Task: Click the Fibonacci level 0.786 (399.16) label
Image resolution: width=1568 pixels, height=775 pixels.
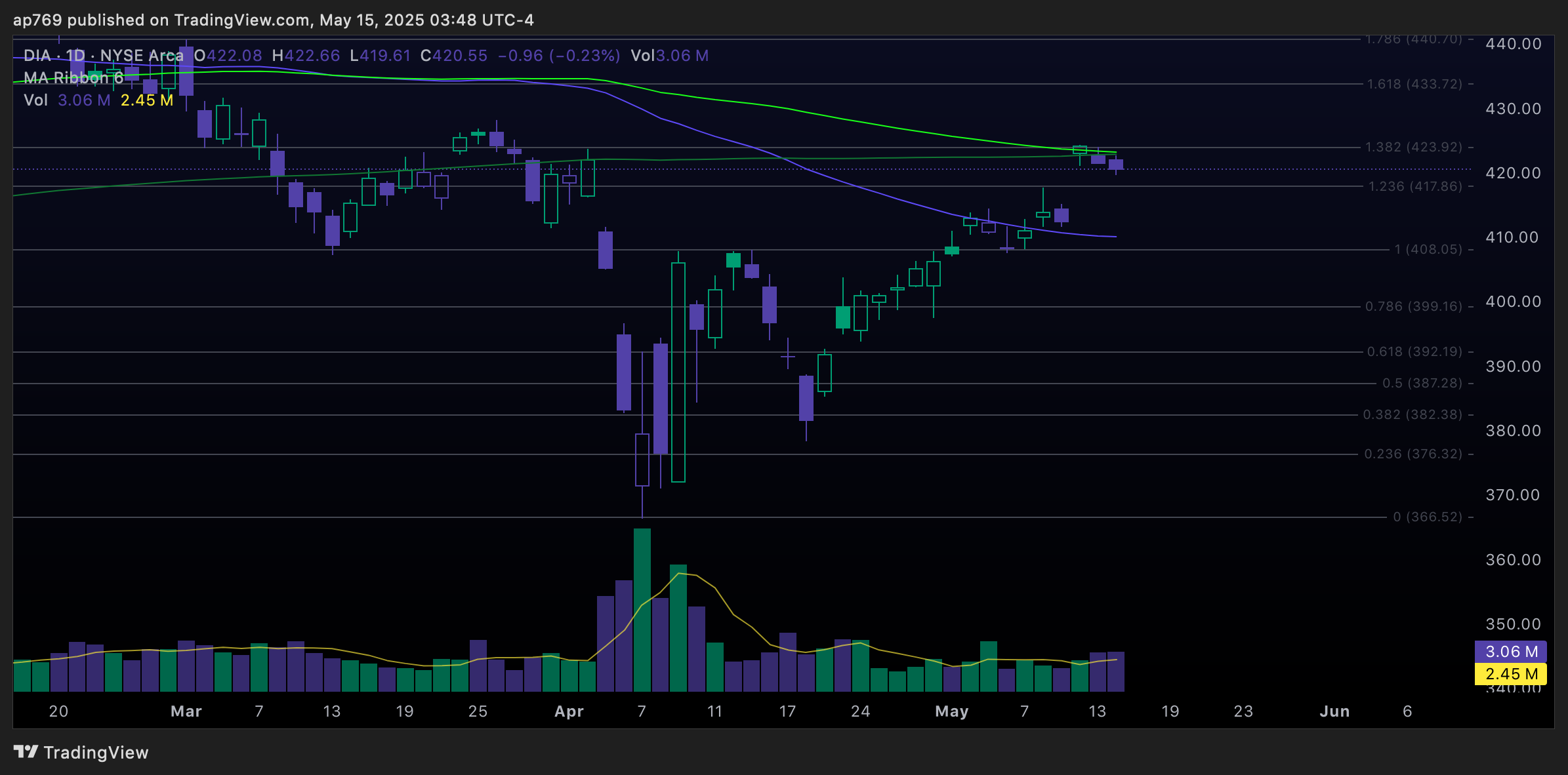Action: click(x=1414, y=306)
